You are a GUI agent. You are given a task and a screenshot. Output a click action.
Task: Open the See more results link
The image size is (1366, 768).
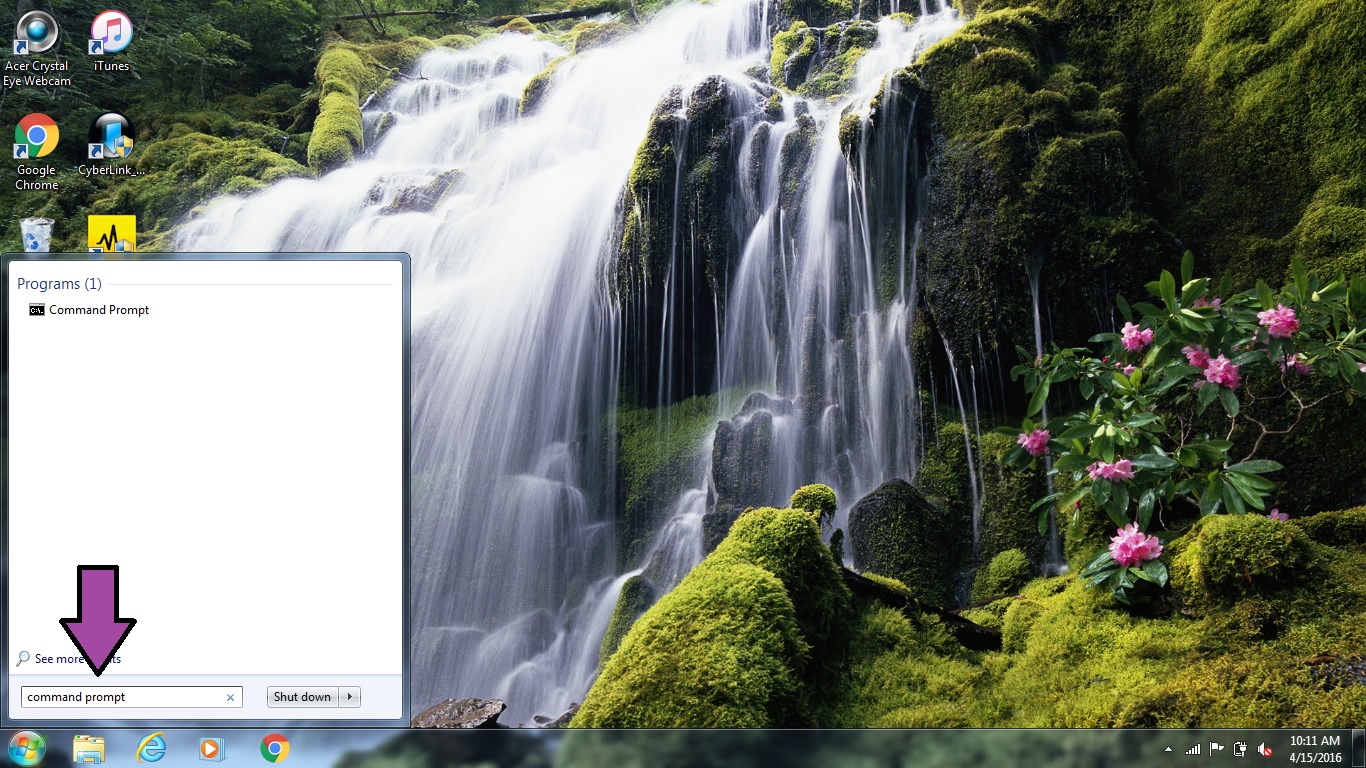pos(69,659)
